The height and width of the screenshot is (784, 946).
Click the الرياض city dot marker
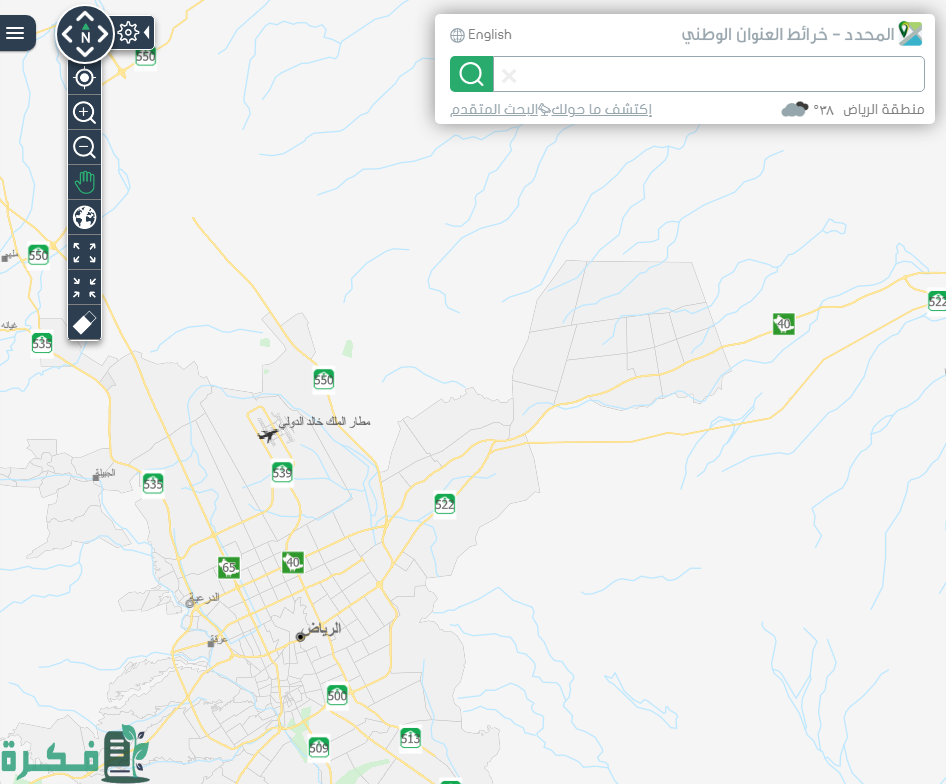300,637
